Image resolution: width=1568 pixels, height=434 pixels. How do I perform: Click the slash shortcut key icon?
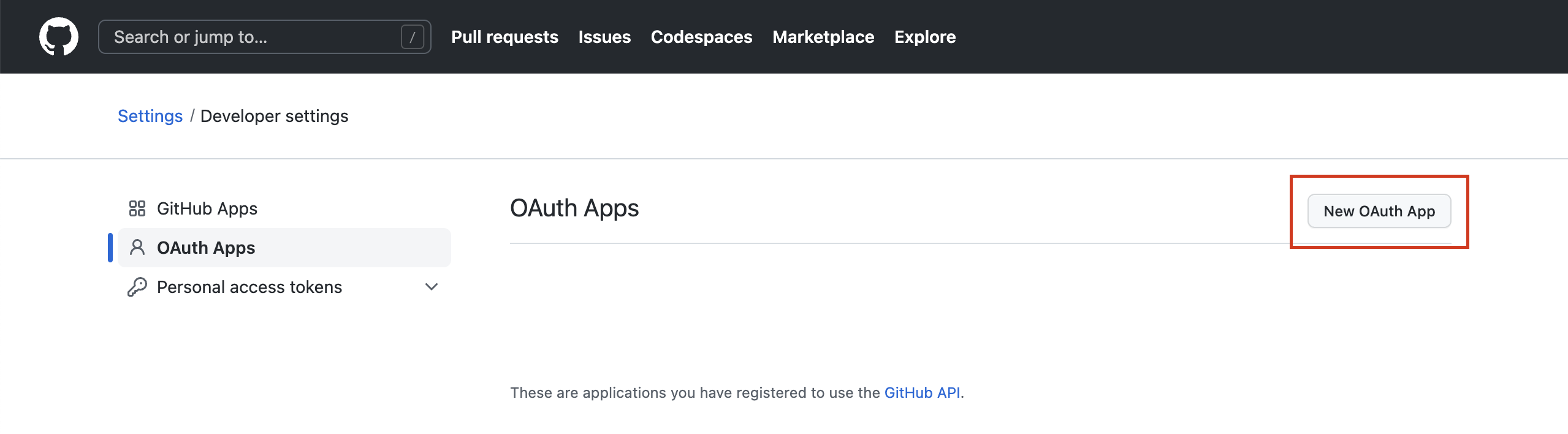(413, 37)
